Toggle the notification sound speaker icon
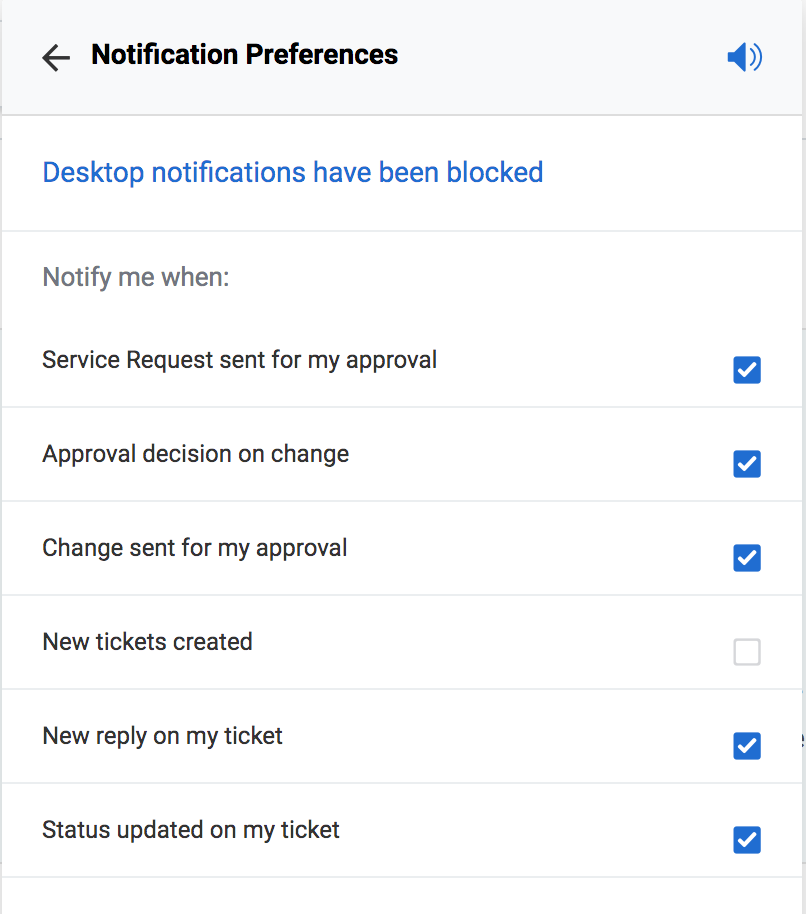The image size is (806, 914). 744,58
